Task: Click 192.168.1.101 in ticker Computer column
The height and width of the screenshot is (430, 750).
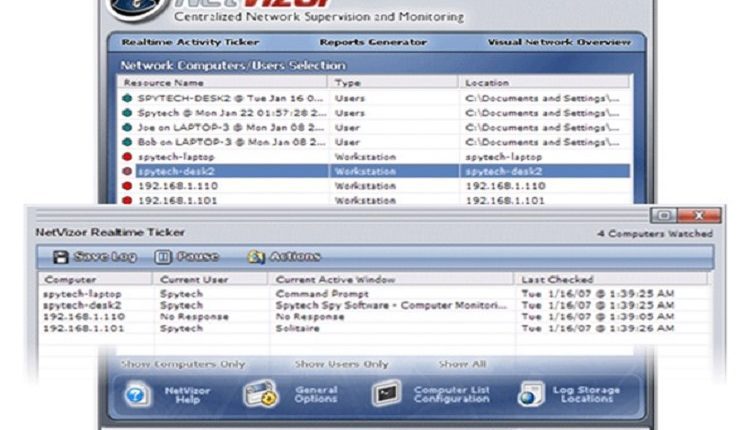Action: [84, 328]
